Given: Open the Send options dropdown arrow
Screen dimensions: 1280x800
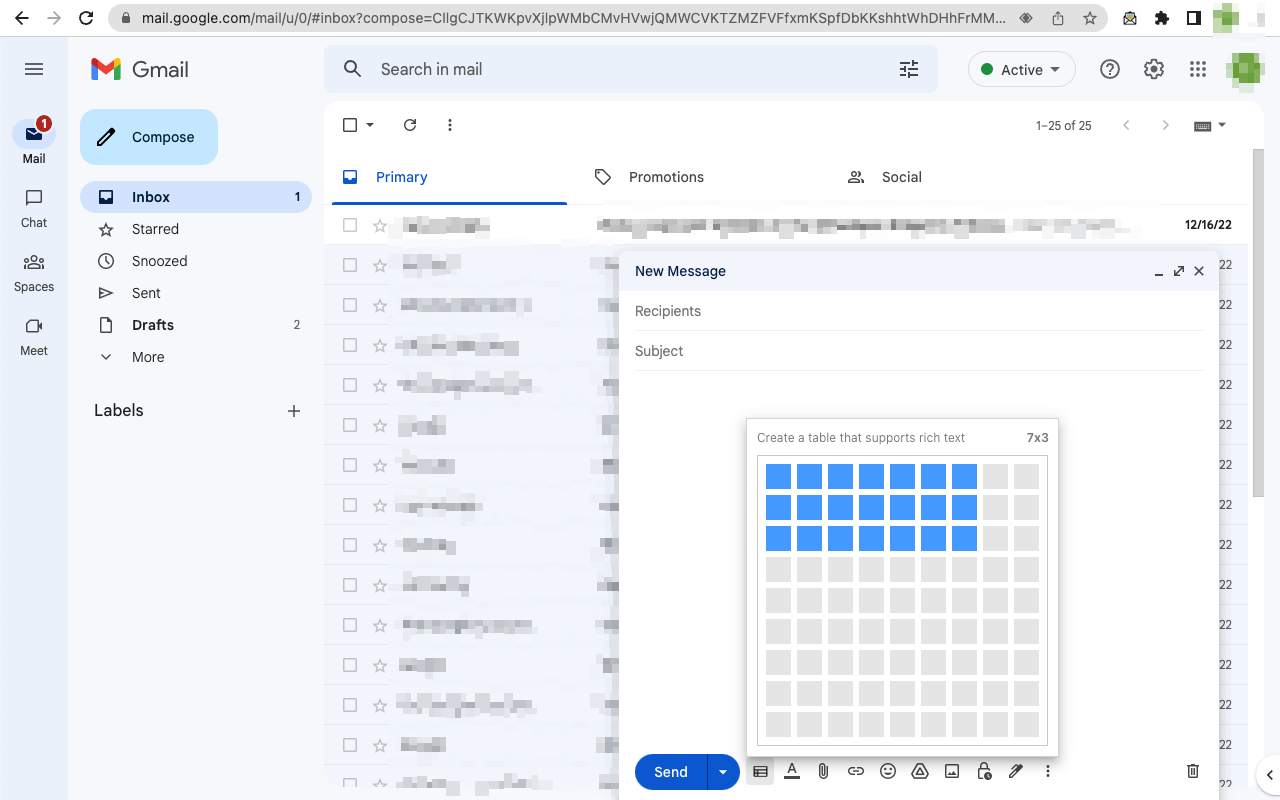Looking at the screenshot, I should click(x=722, y=771).
